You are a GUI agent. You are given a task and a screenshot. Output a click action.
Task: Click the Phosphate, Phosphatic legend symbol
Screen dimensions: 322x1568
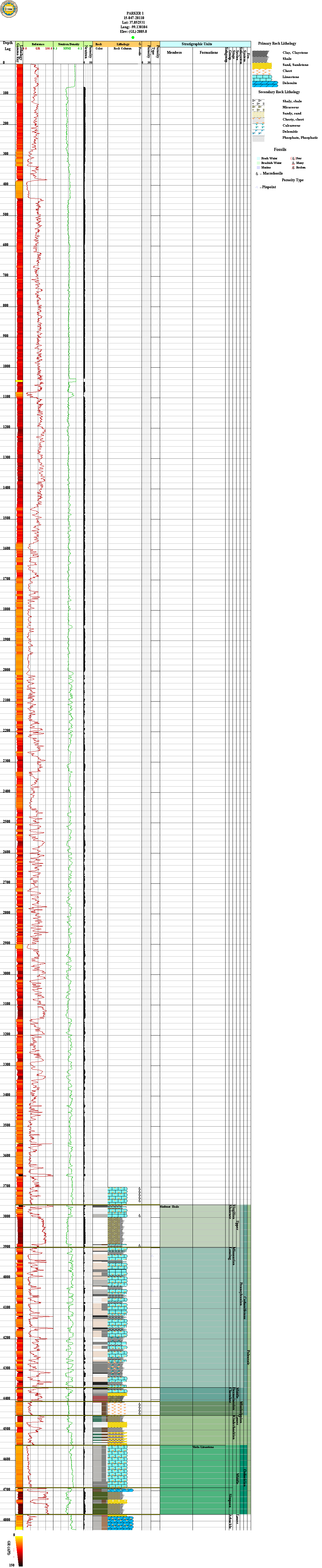259,138
